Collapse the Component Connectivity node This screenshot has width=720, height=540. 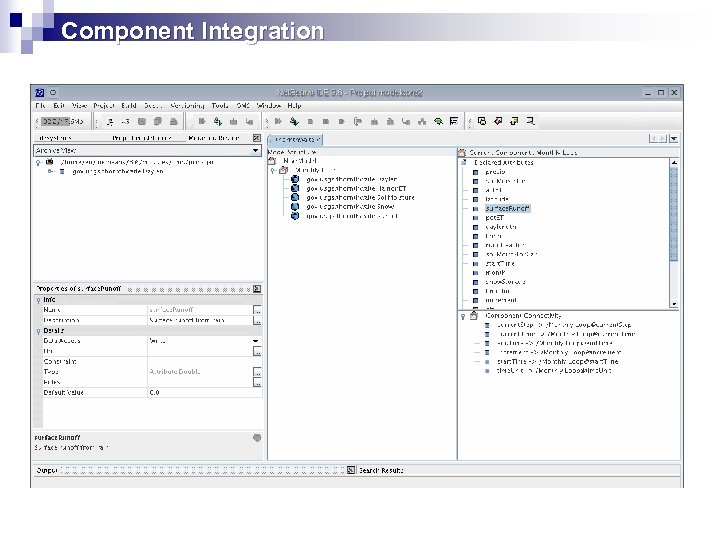(x=463, y=316)
